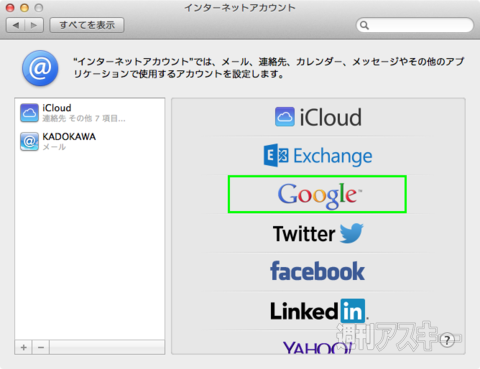The image size is (480, 369).
Task: Choose the facebook account type
Action: [x=318, y=272]
